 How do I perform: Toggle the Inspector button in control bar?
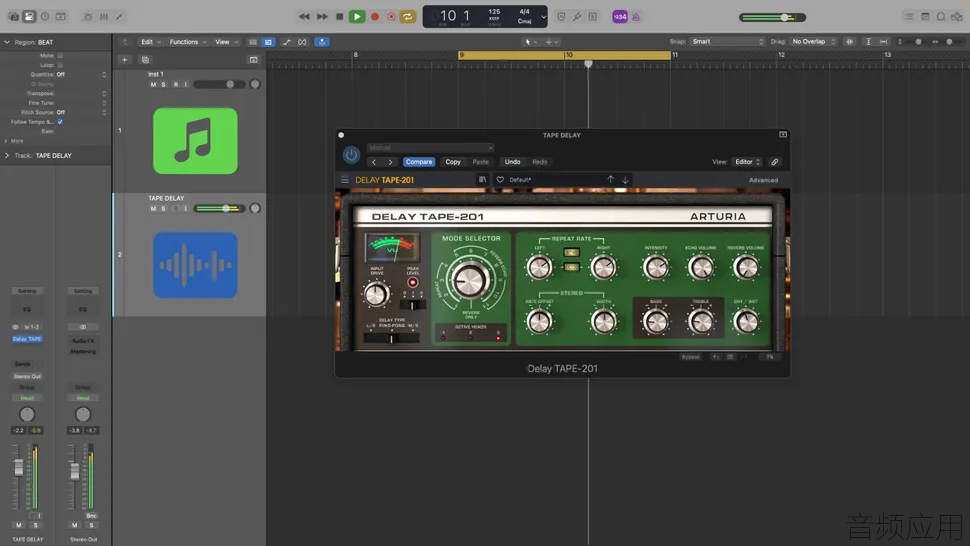tap(29, 17)
